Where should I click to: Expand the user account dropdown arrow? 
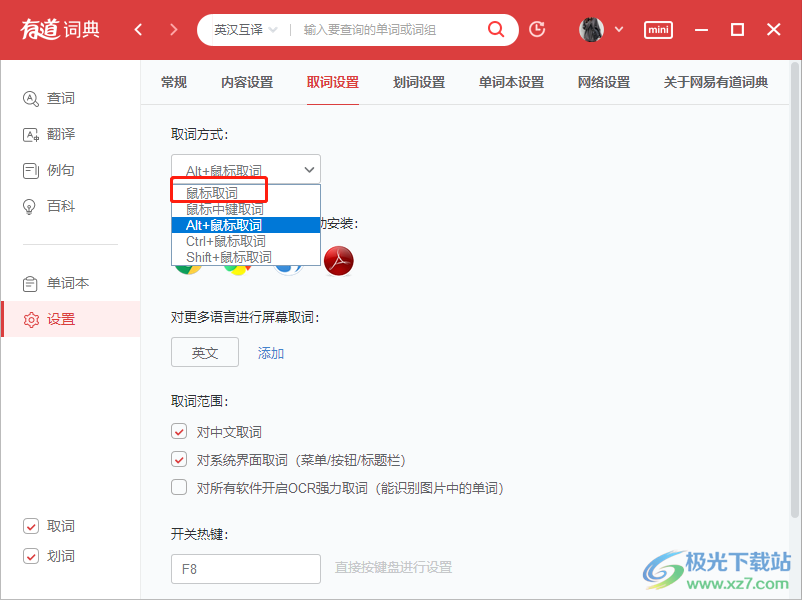pyautogui.click(x=620, y=29)
